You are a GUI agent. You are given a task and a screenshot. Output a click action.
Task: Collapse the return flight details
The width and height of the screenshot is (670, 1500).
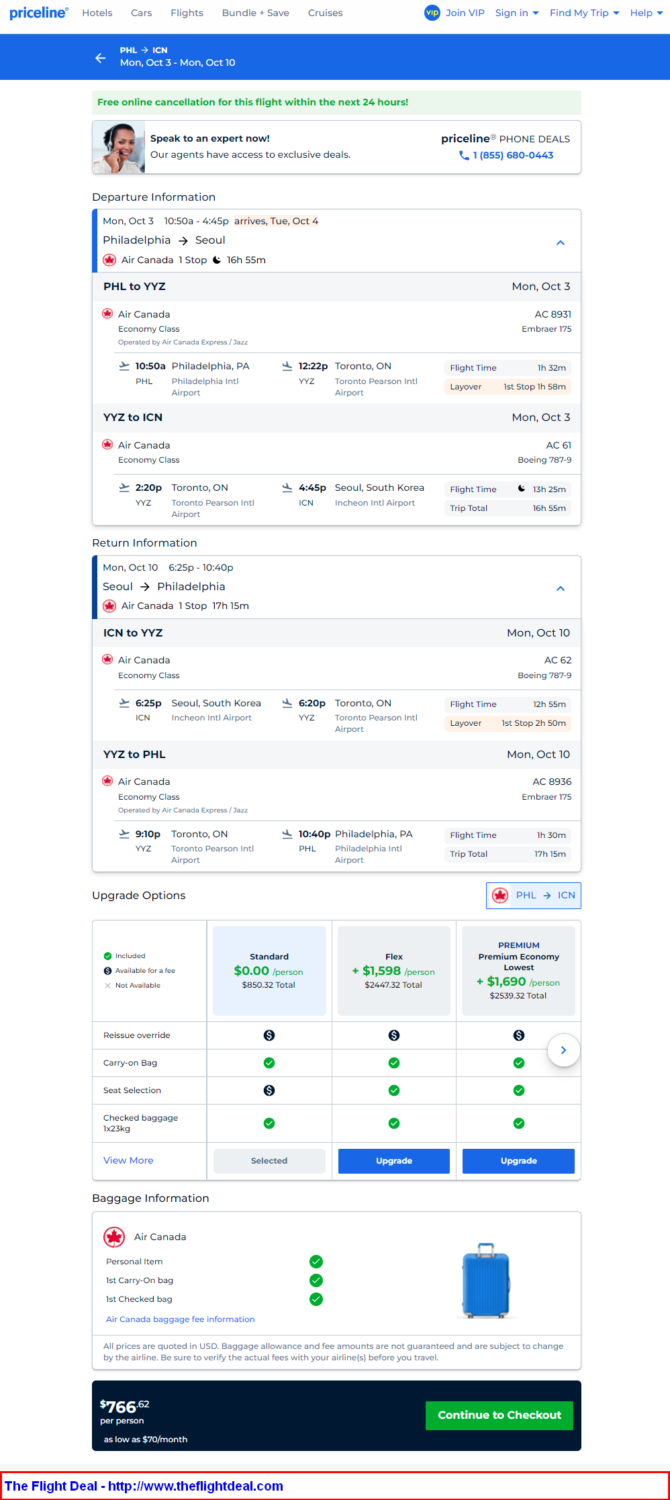pos(560,588)
